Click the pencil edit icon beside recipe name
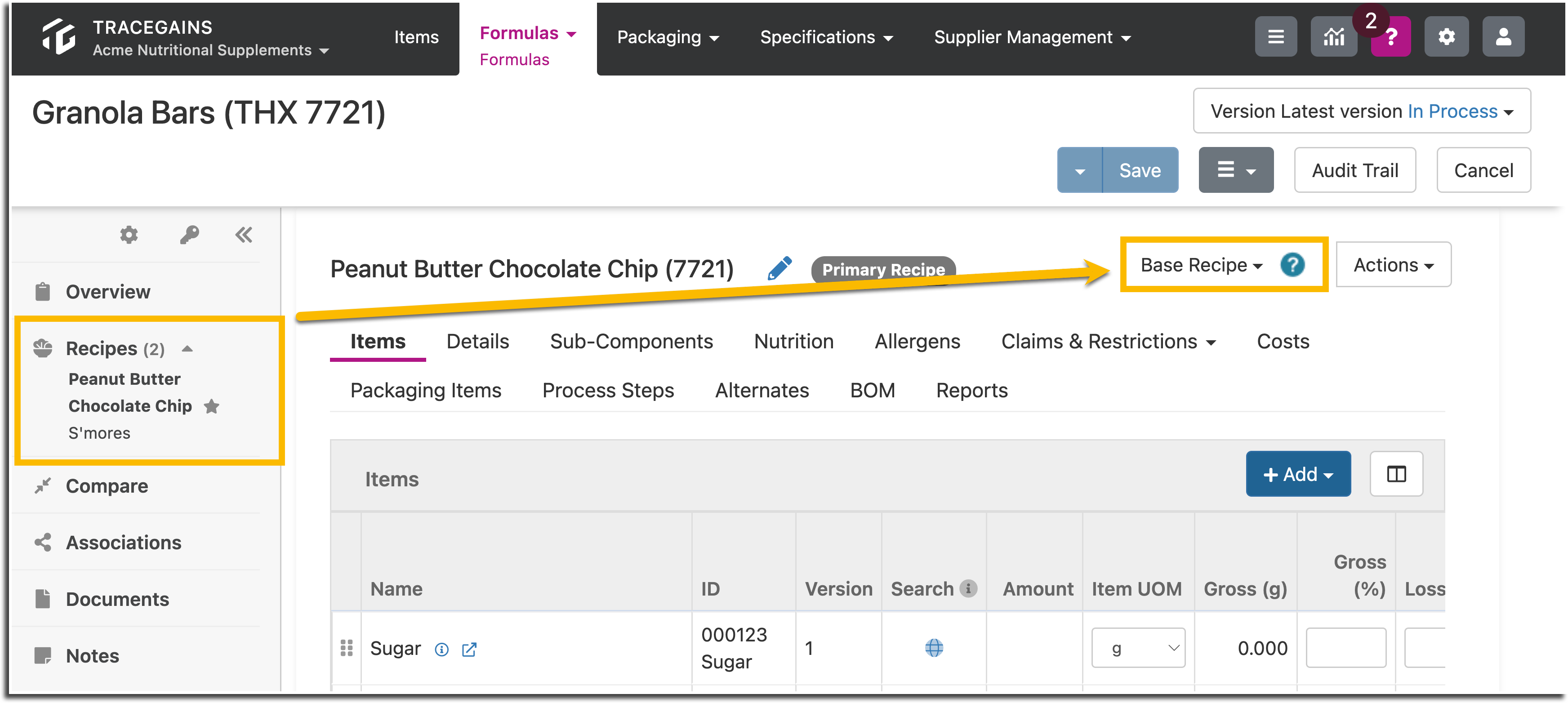1568x703 pixels. [x=779, y=268]
